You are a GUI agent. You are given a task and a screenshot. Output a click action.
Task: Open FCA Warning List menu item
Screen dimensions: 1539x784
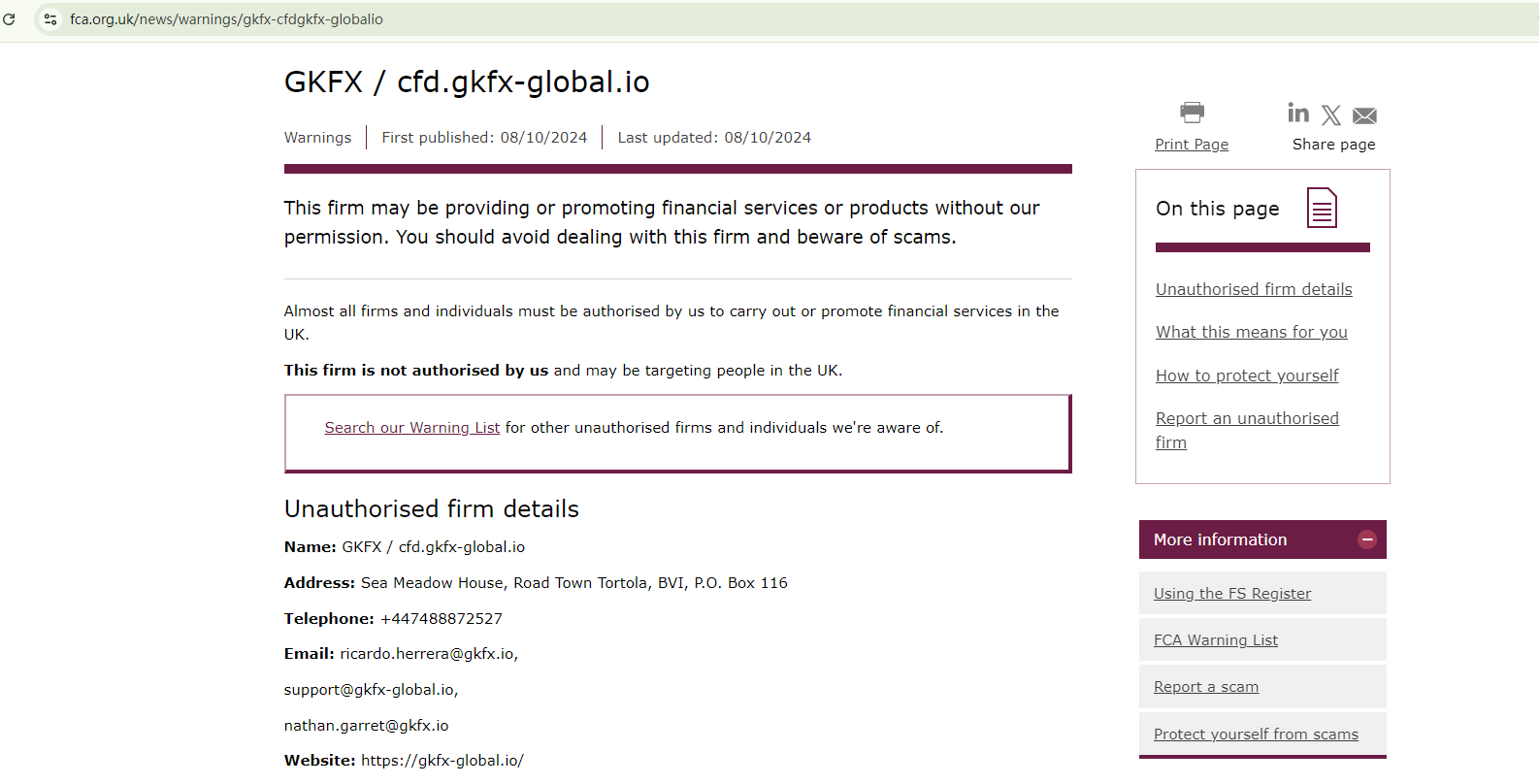click(1216, 640)
